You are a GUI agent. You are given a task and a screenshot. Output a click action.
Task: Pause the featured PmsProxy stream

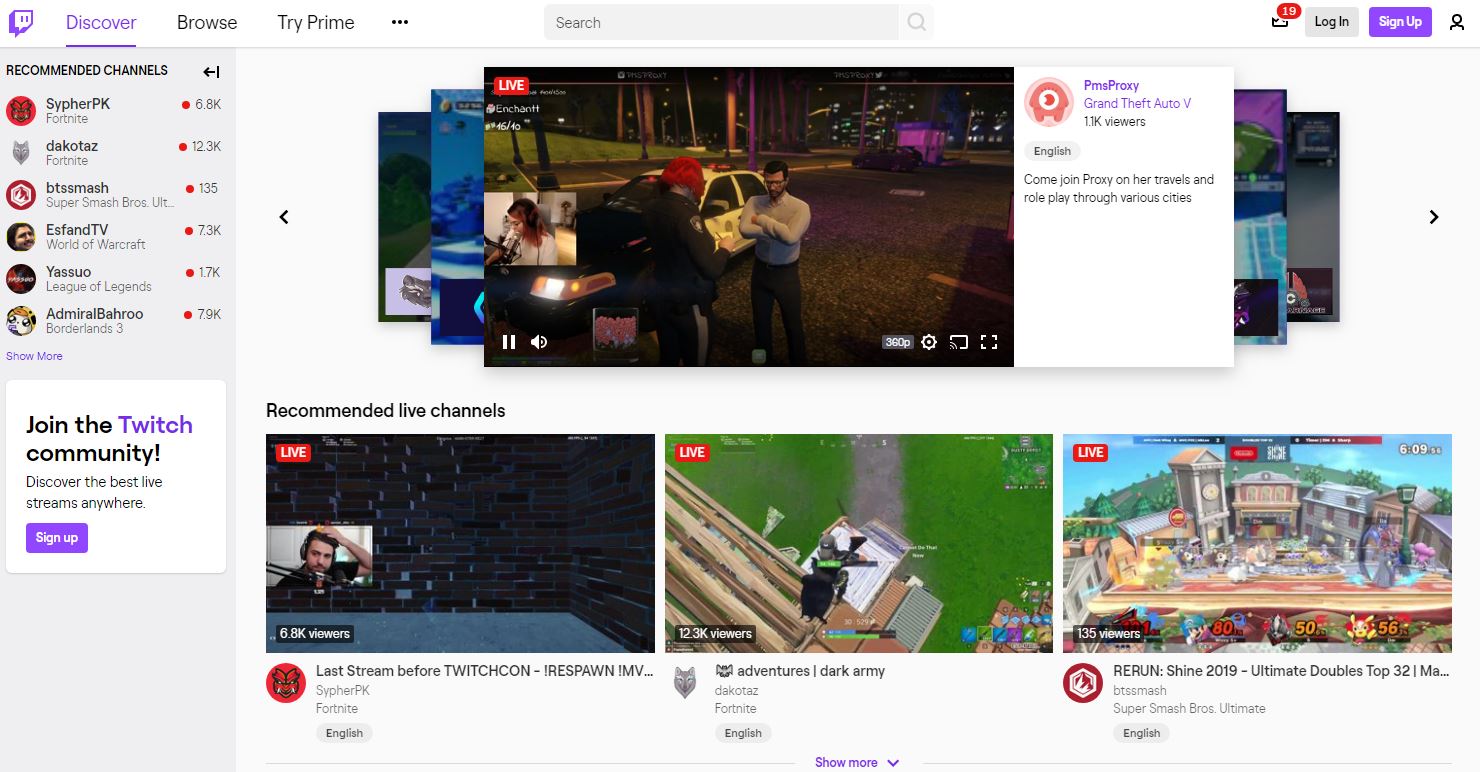click(x=509, y=342)
